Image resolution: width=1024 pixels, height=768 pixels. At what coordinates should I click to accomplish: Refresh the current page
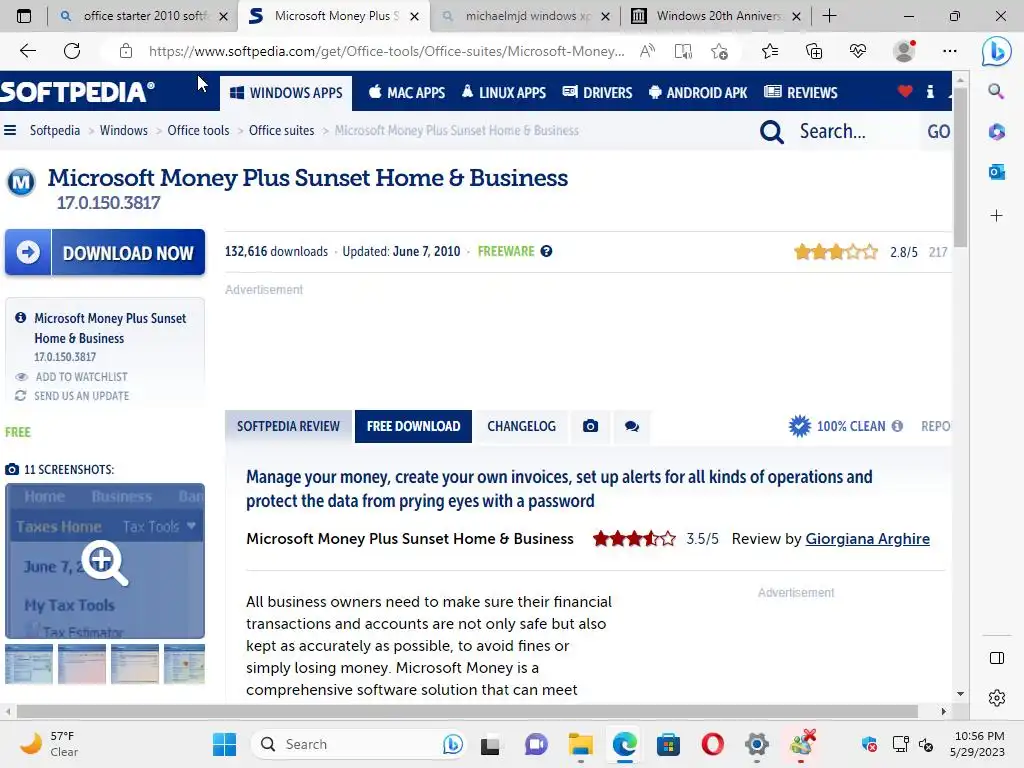(x=72, y=51)
